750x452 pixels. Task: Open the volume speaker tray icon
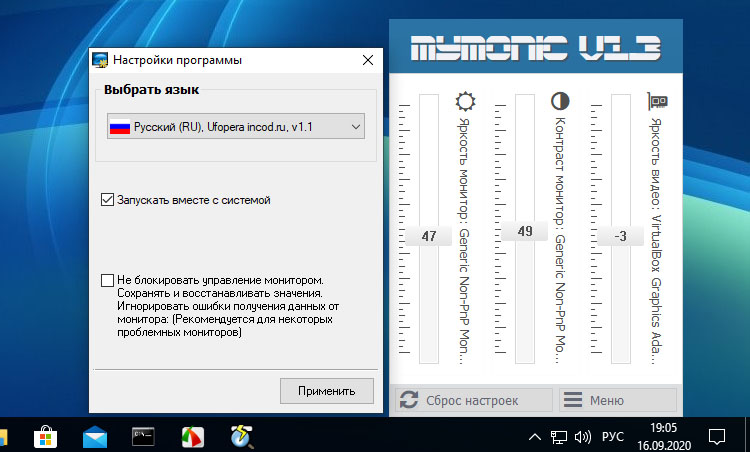click(583, 437)
